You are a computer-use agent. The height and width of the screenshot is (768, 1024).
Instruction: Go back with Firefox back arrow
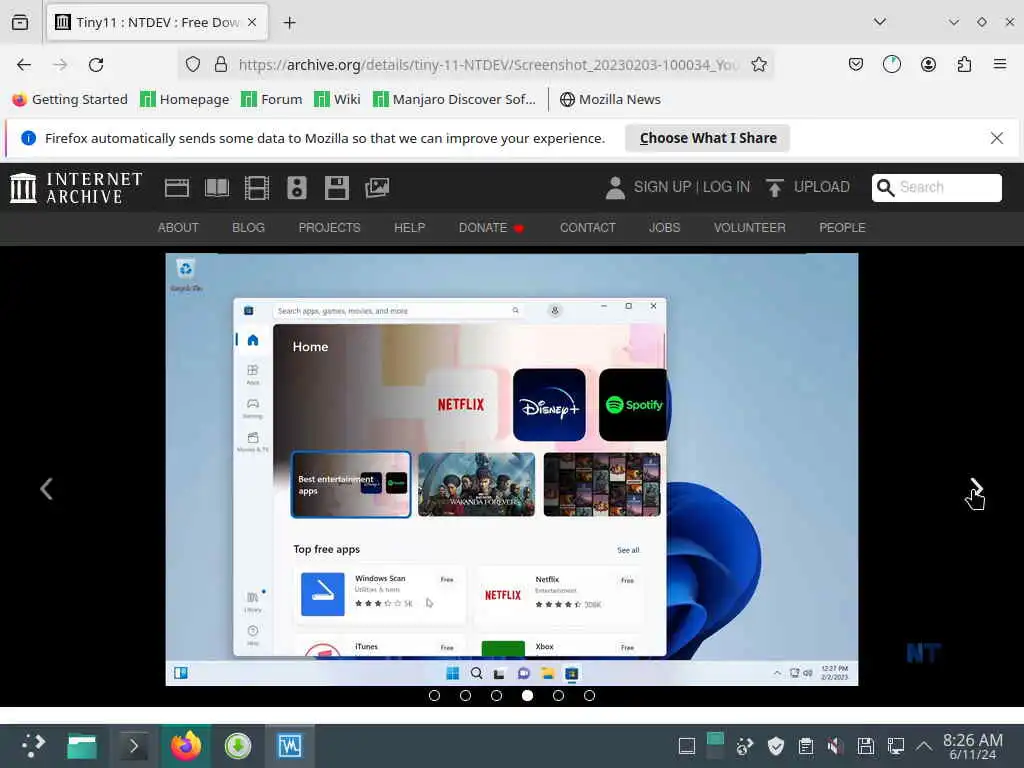[x=24, y=65]
